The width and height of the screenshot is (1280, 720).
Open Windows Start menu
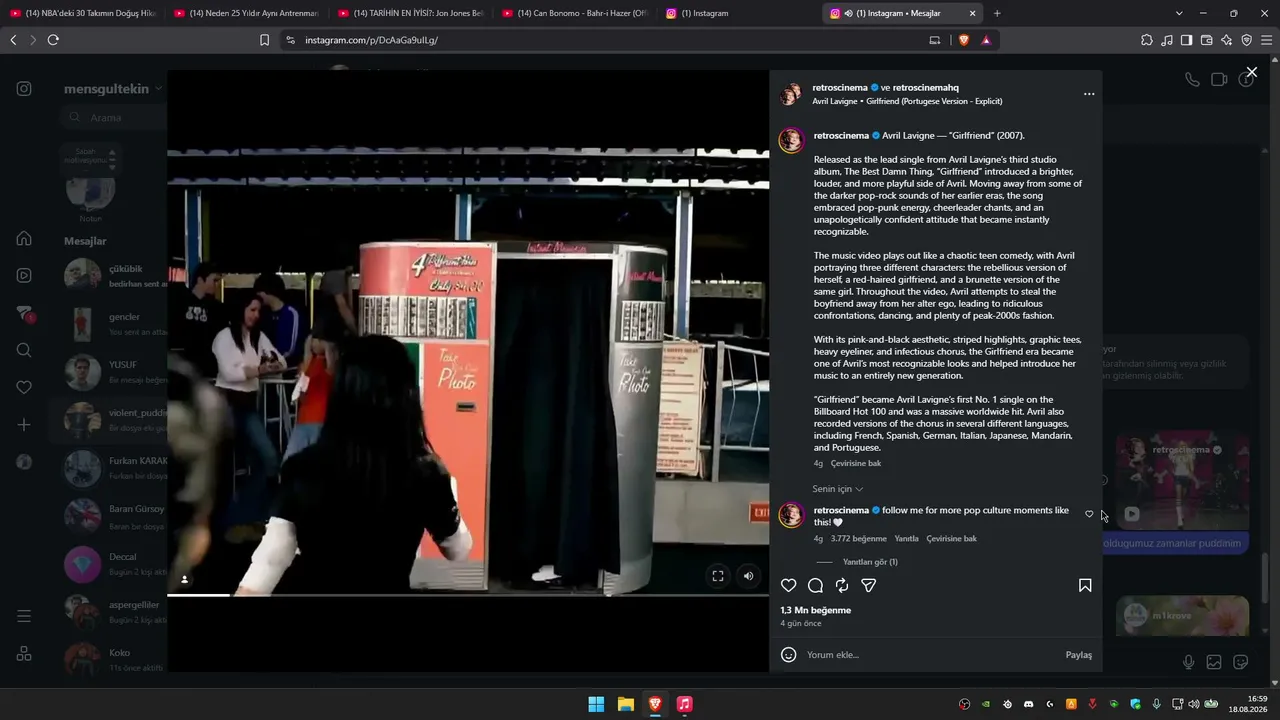point(596,704)
